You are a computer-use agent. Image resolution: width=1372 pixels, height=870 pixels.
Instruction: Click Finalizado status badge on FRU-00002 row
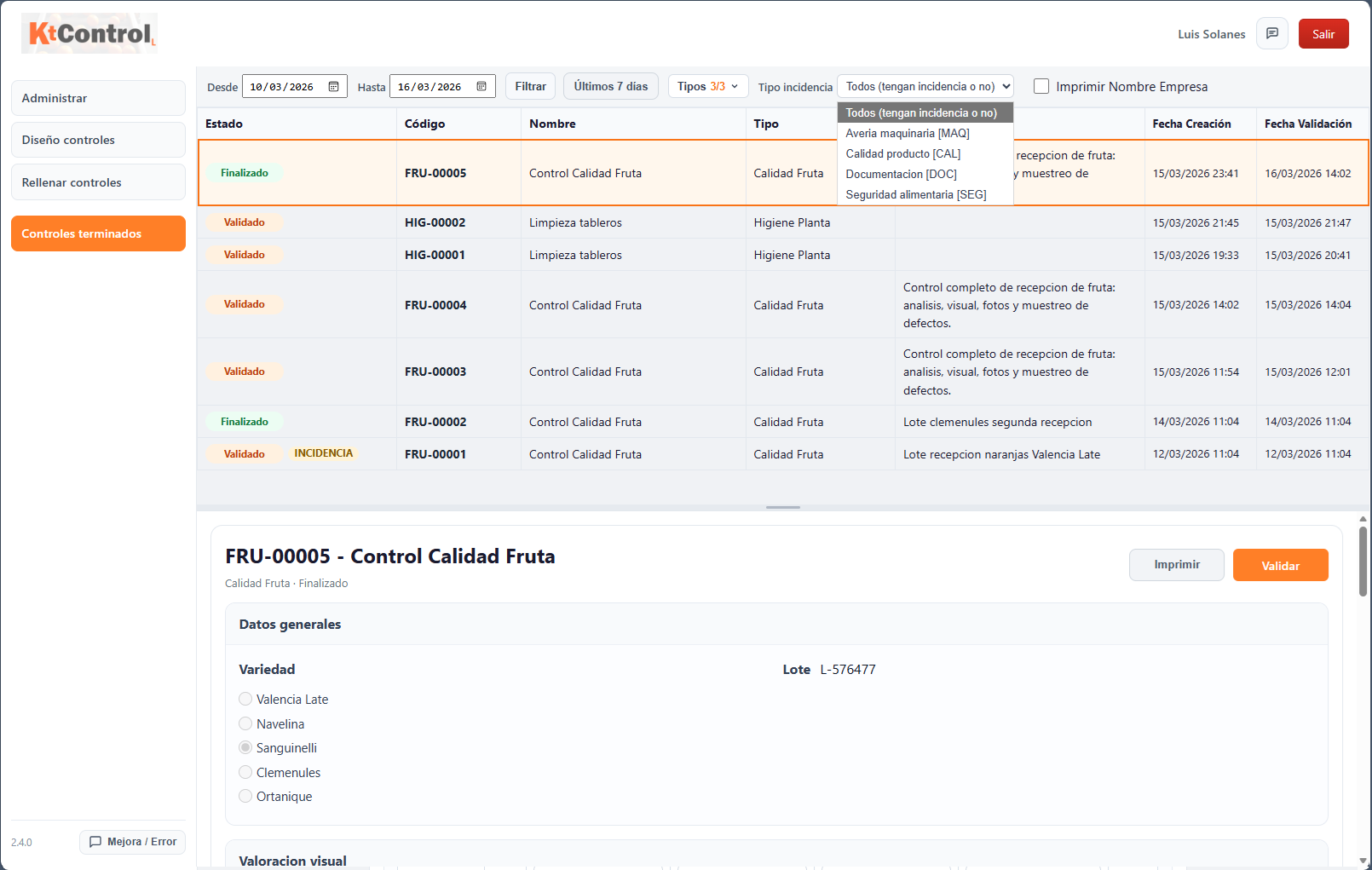pyautogui.click(x=245, y=422)
